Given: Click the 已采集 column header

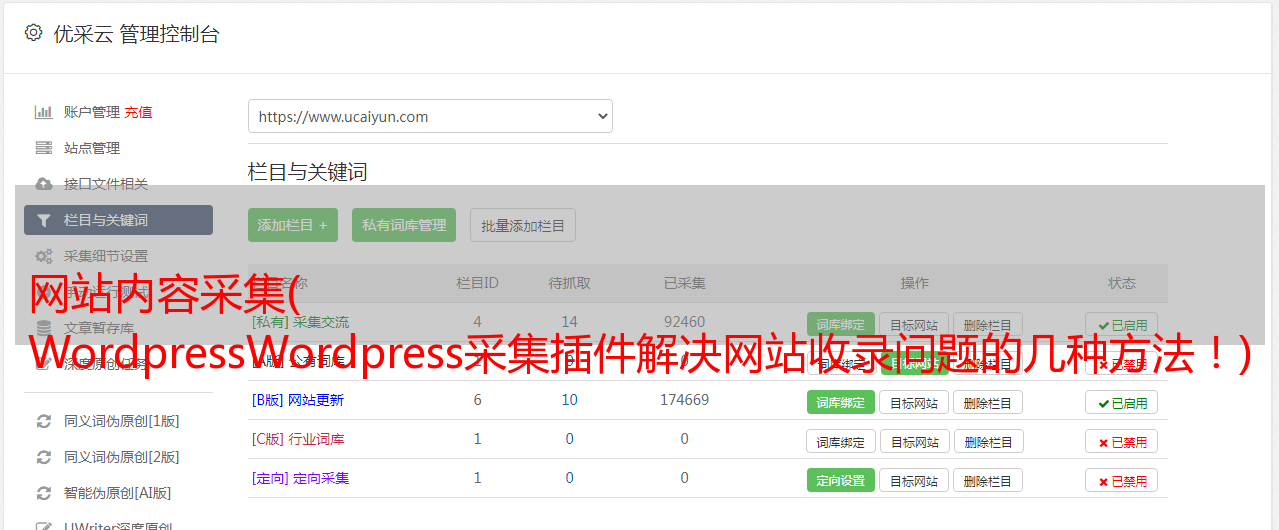Looking at the screenshot, I should tap(685, 283).
